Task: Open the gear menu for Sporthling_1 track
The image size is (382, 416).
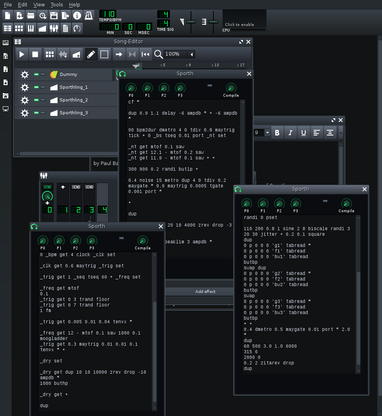Action: 25,87
